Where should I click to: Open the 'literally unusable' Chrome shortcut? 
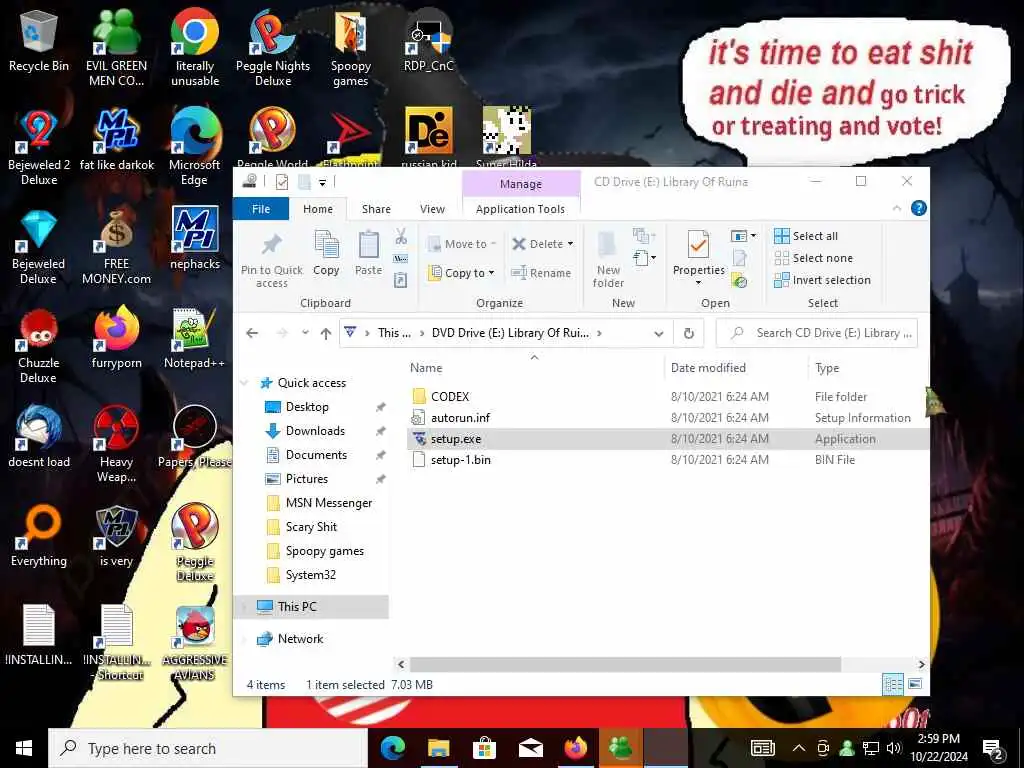pyautogui.click(x=195, y=48)
